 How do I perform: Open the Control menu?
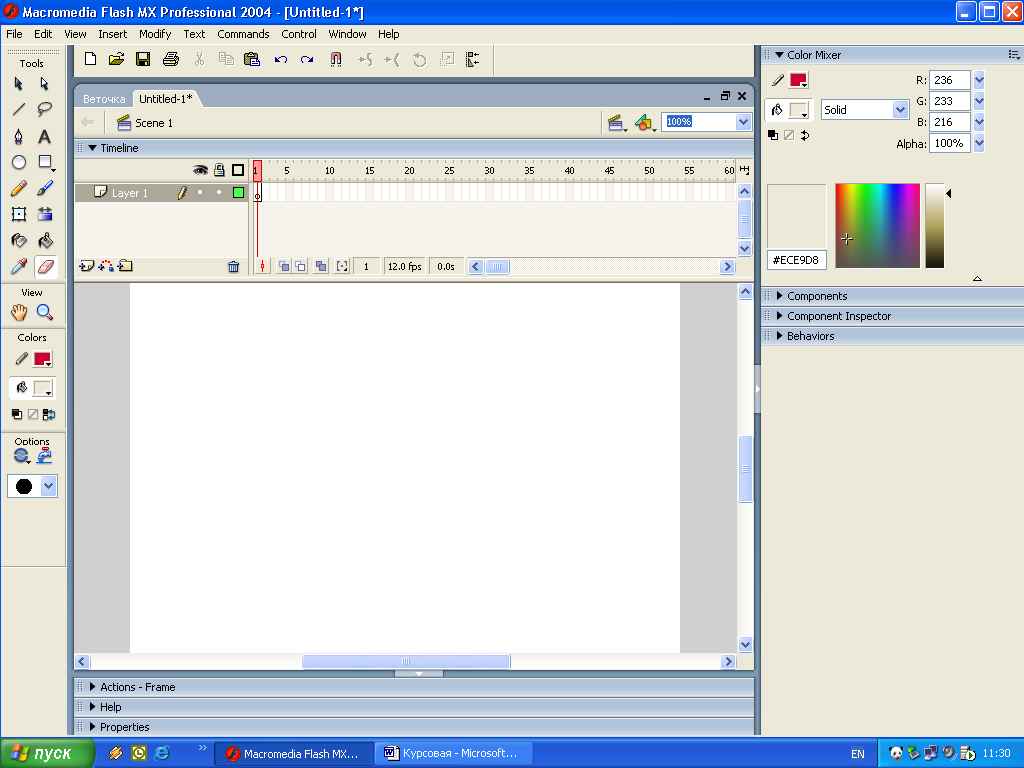click(x=298, y=34)
